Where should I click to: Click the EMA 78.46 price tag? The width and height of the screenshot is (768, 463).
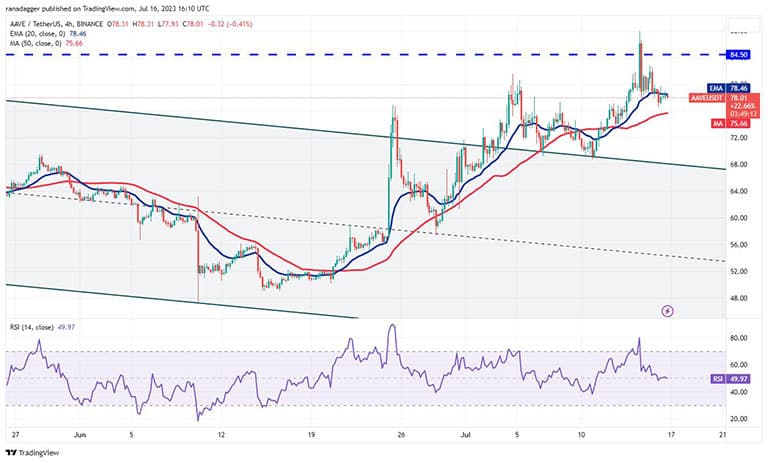[x=729, y=88]
